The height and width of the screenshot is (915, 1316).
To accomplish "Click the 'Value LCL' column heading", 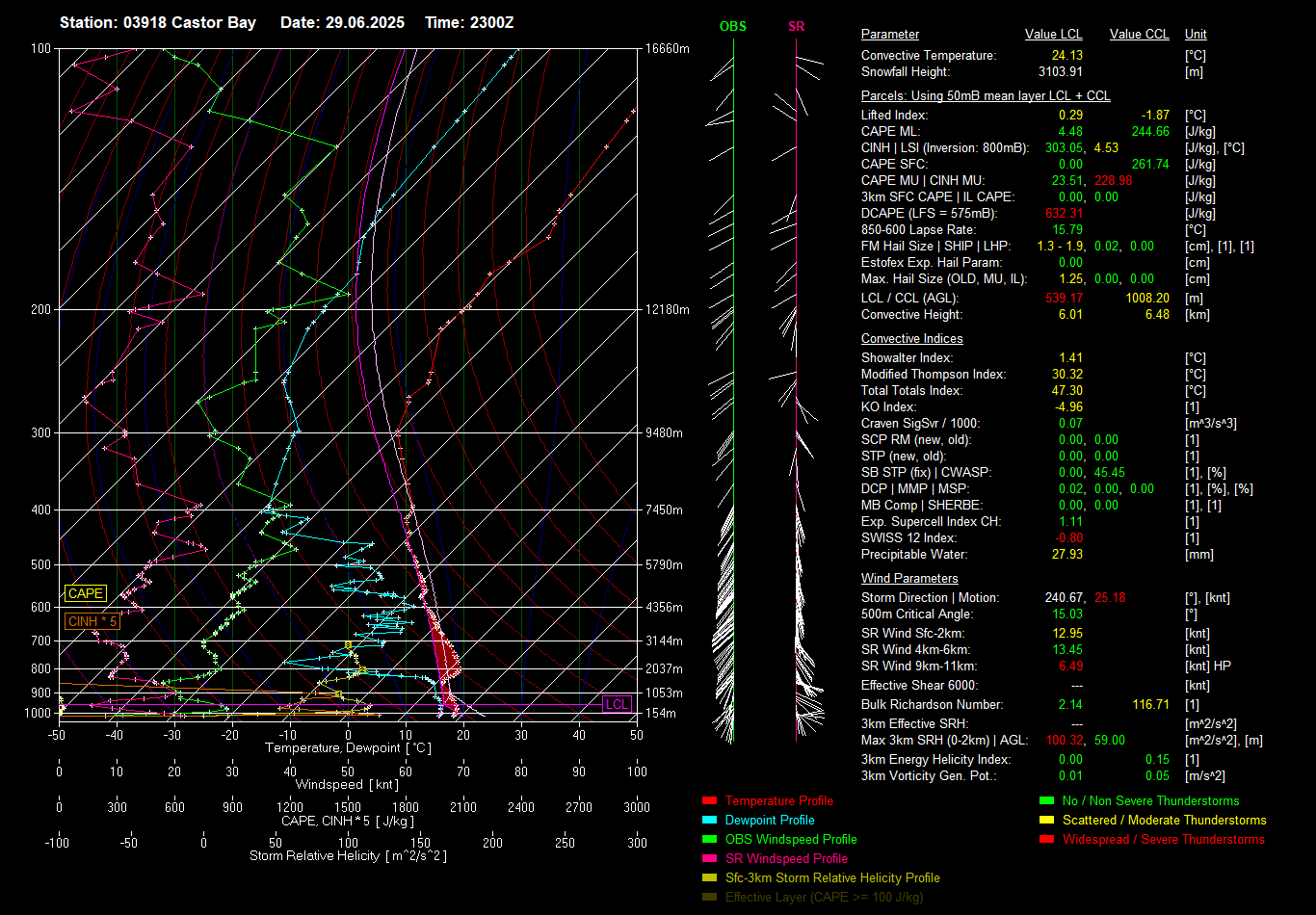I will [x=1054, y=34].
